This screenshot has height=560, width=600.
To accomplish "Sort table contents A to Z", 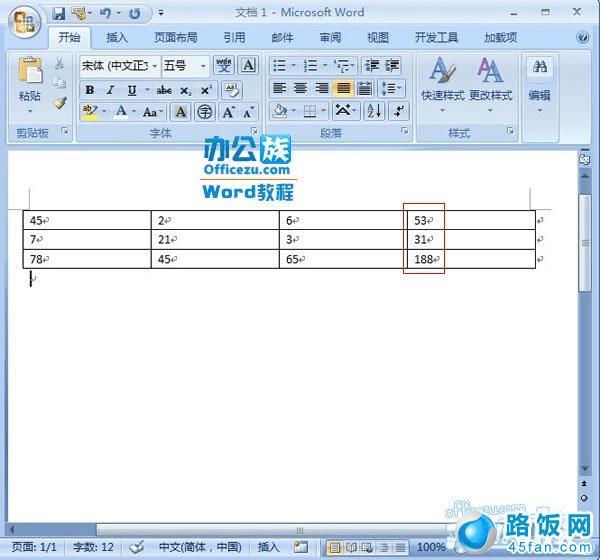I will pos(374,111).
